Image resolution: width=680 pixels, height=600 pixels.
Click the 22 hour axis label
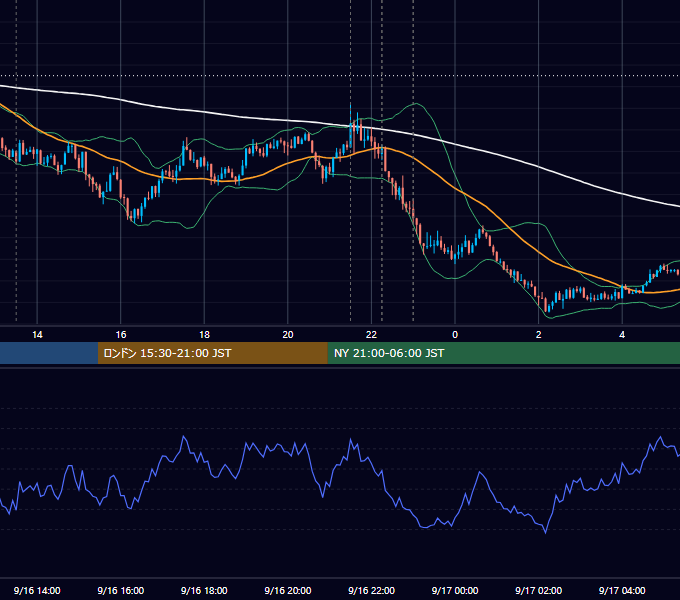click(x=371, y=335)
